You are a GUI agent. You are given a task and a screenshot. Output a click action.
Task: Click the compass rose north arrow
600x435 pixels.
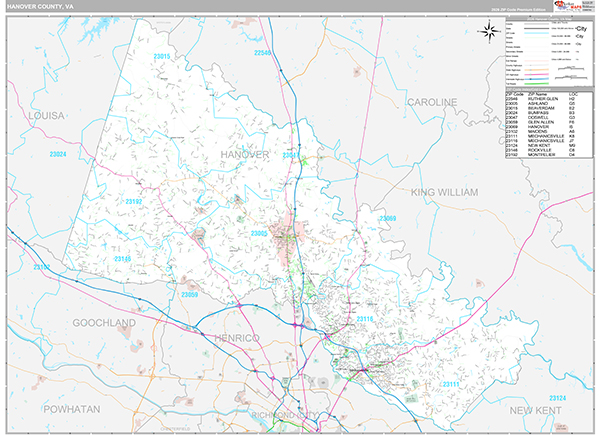point(489,30)
